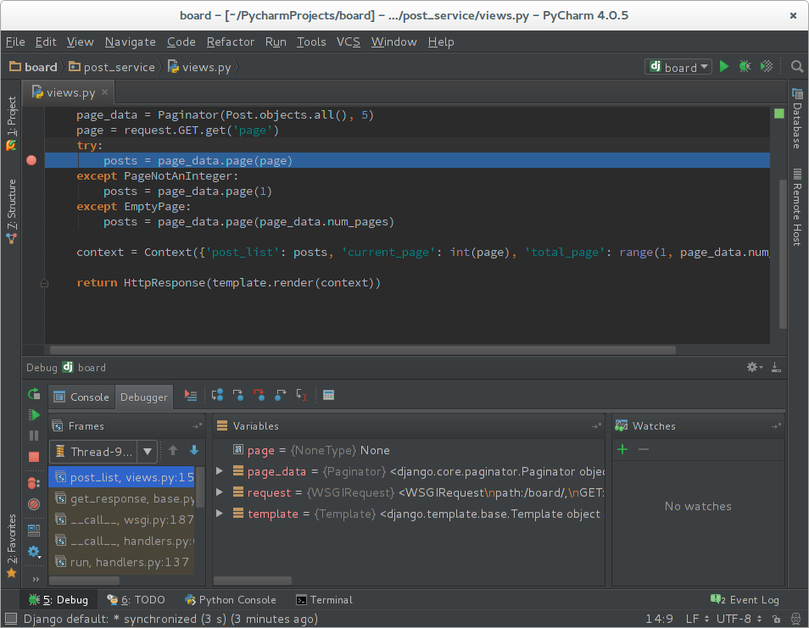Select __call__, wsgi.py:187 frame
Screen dimensions: 809x628
click(x=122, y=520)
